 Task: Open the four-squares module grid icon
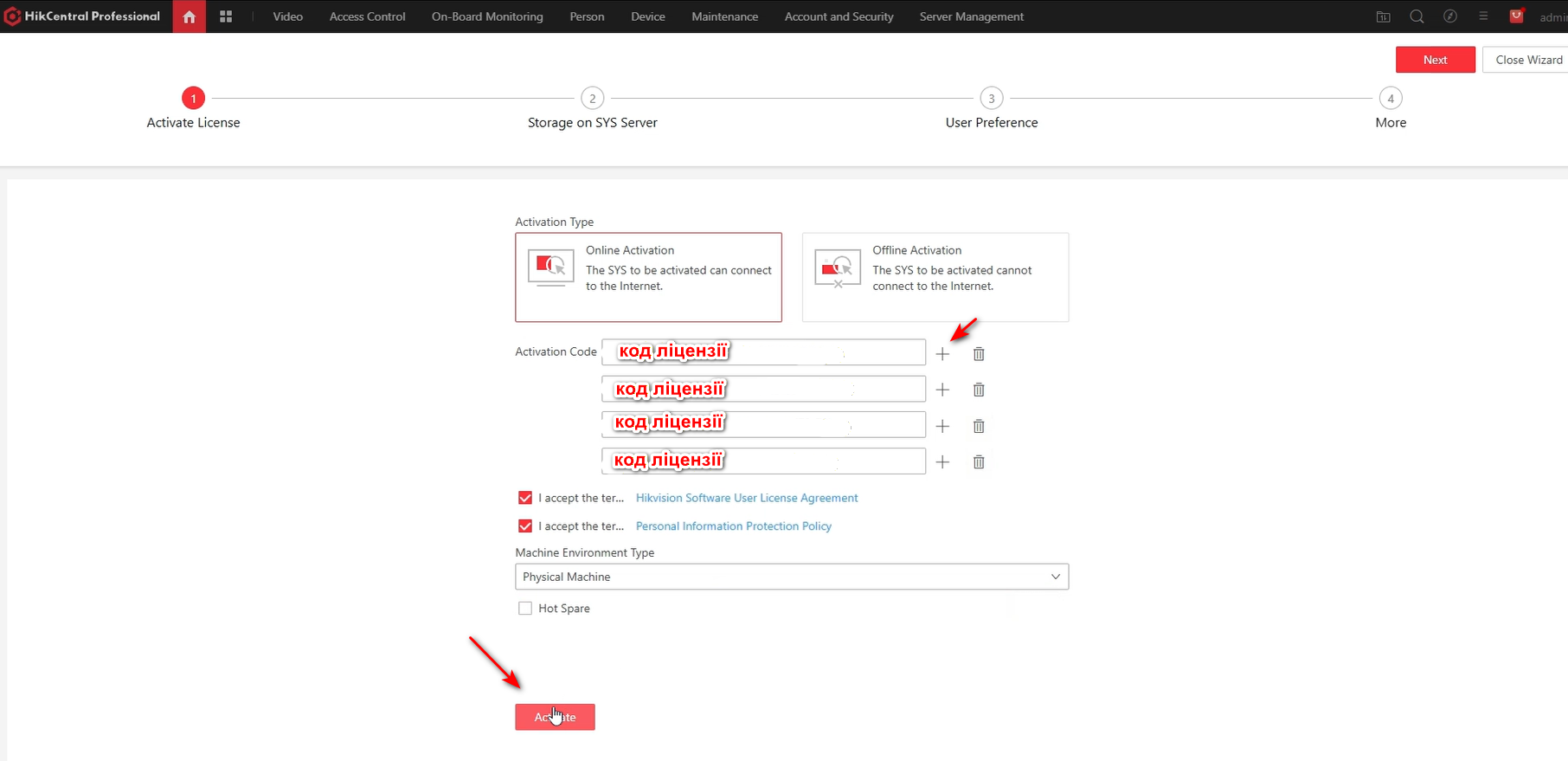point(226,16)
